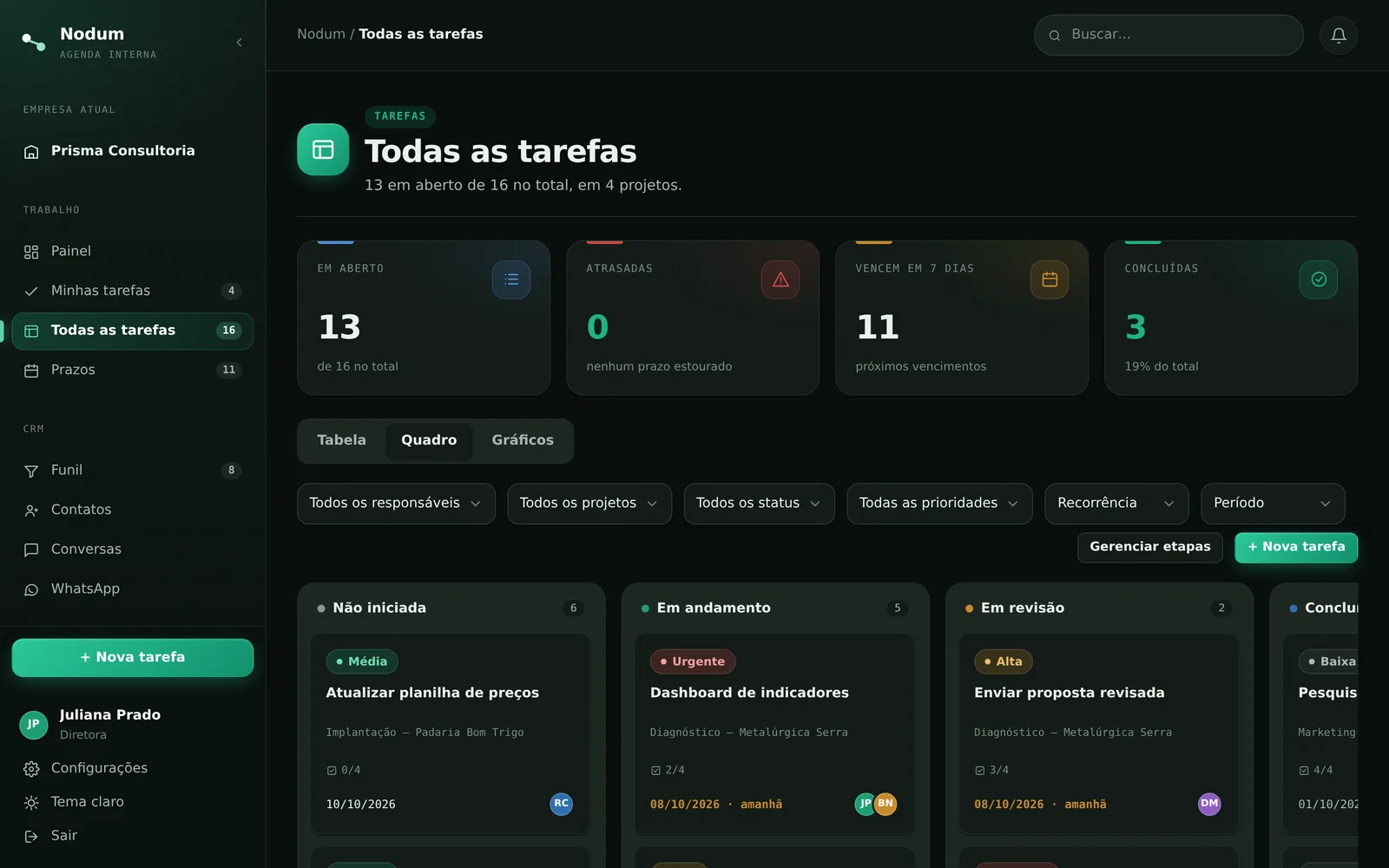1389x868 pixels.
Task: Switch to the Gráficos tab
Action: tap(523, 441)
